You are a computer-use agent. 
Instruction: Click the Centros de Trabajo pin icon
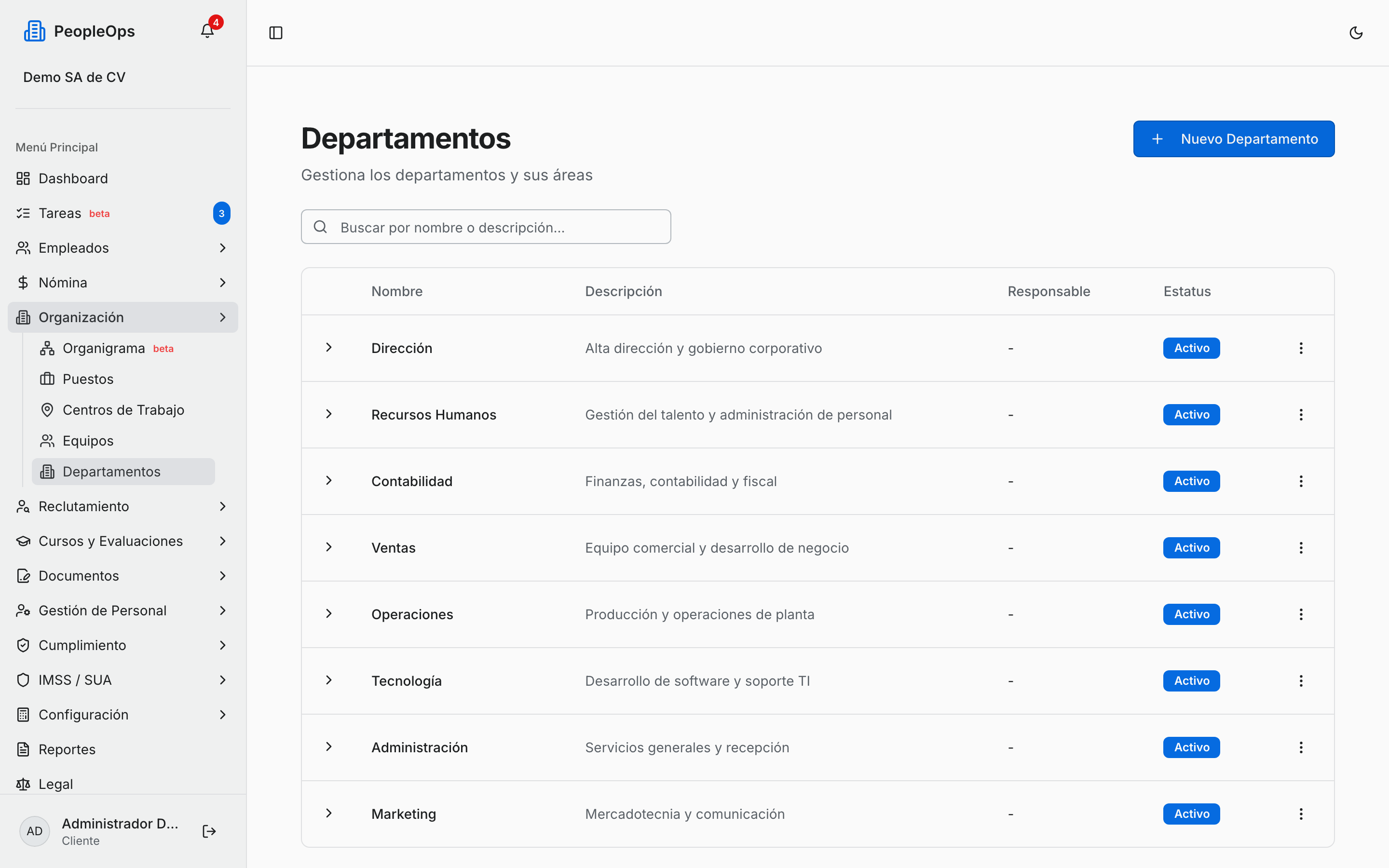coord(47,410)
